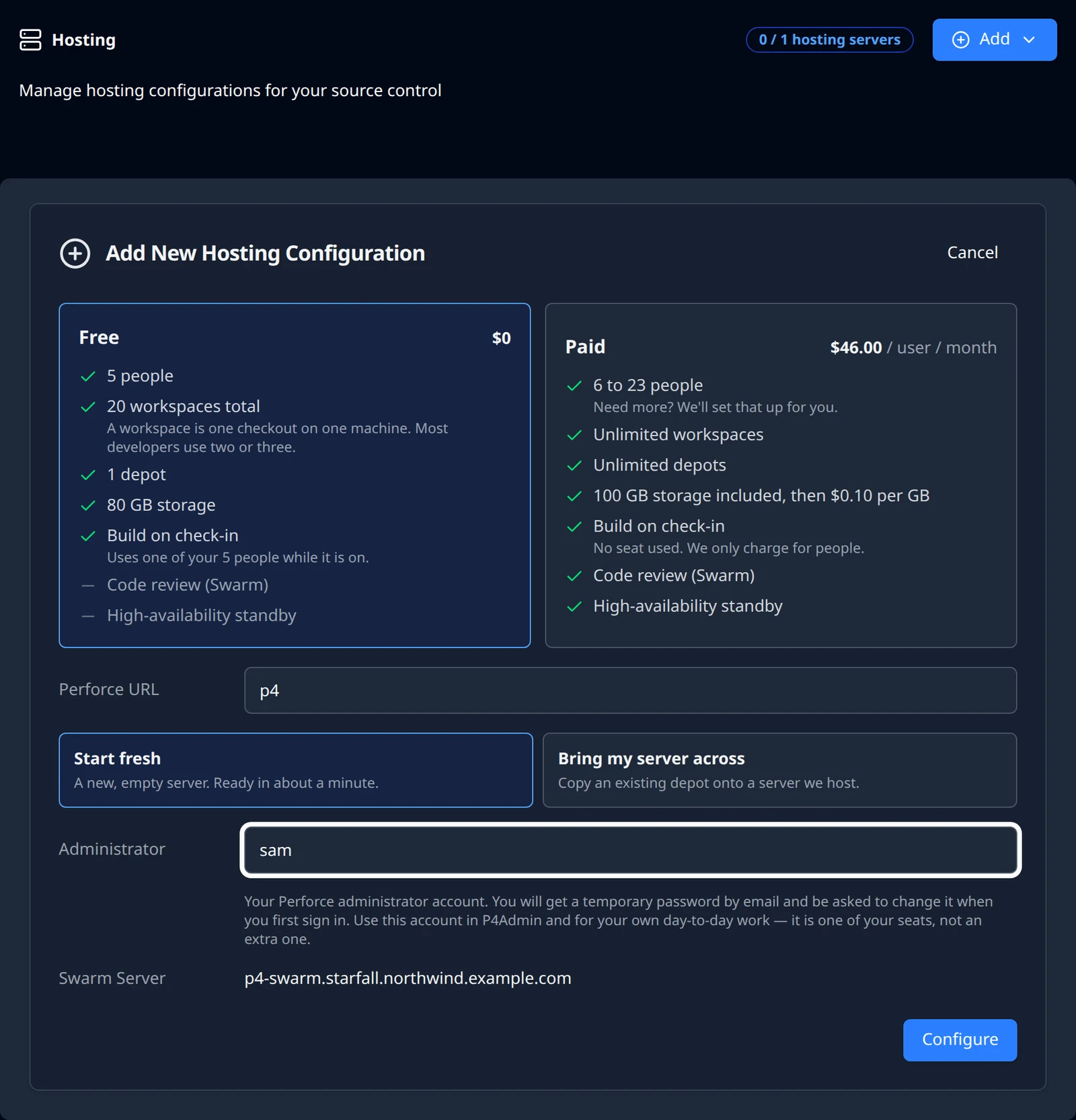The height and width of the screenshot is (1120, 1076).
Task: Click the dash icon by Free Code review (Swarm)
Action: pyautogui.click(x=88, y=586)
